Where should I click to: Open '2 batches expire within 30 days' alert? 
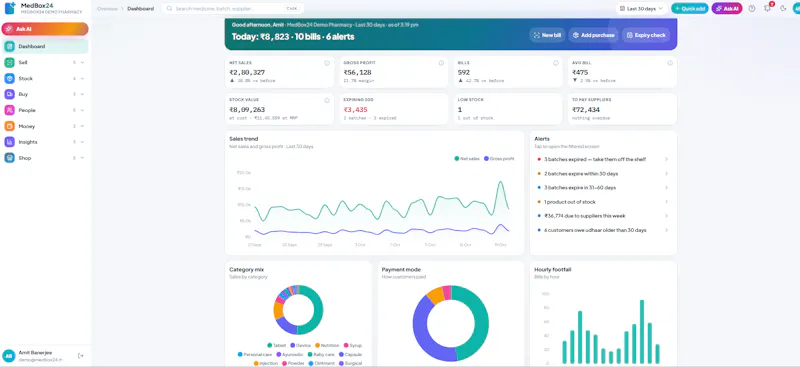pos(603,174)
